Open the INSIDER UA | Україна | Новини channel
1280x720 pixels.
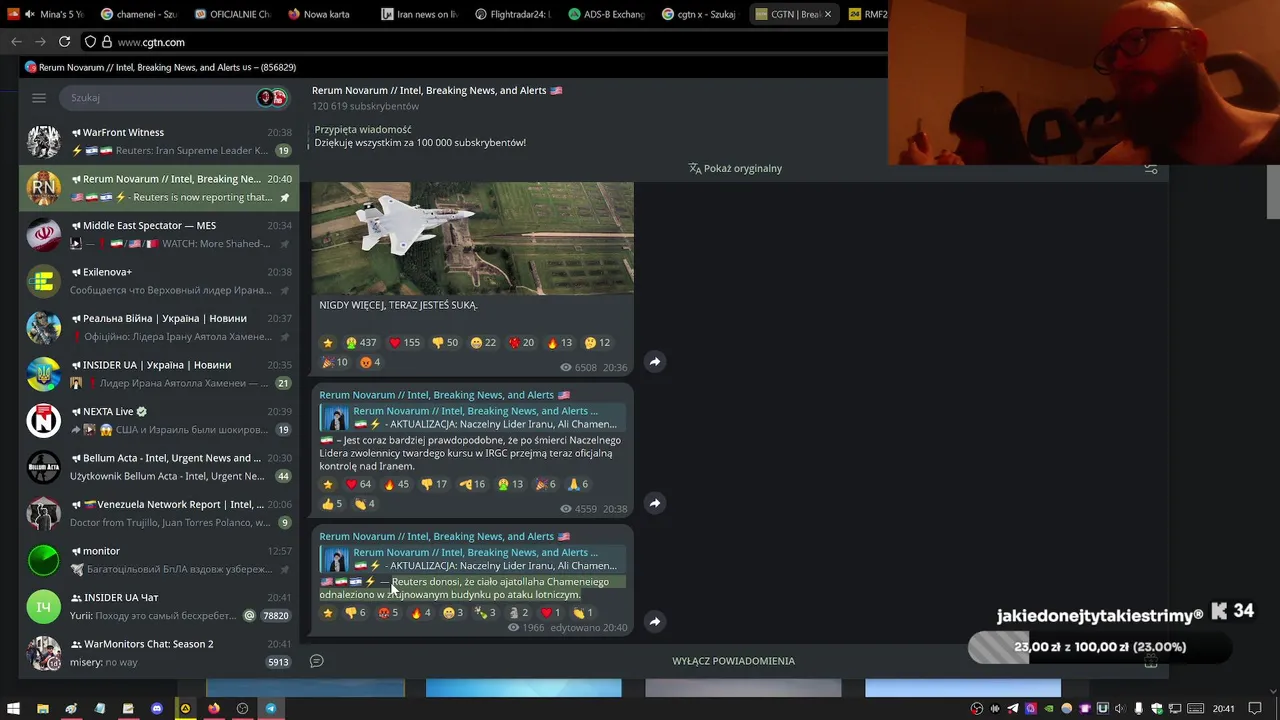158,374
